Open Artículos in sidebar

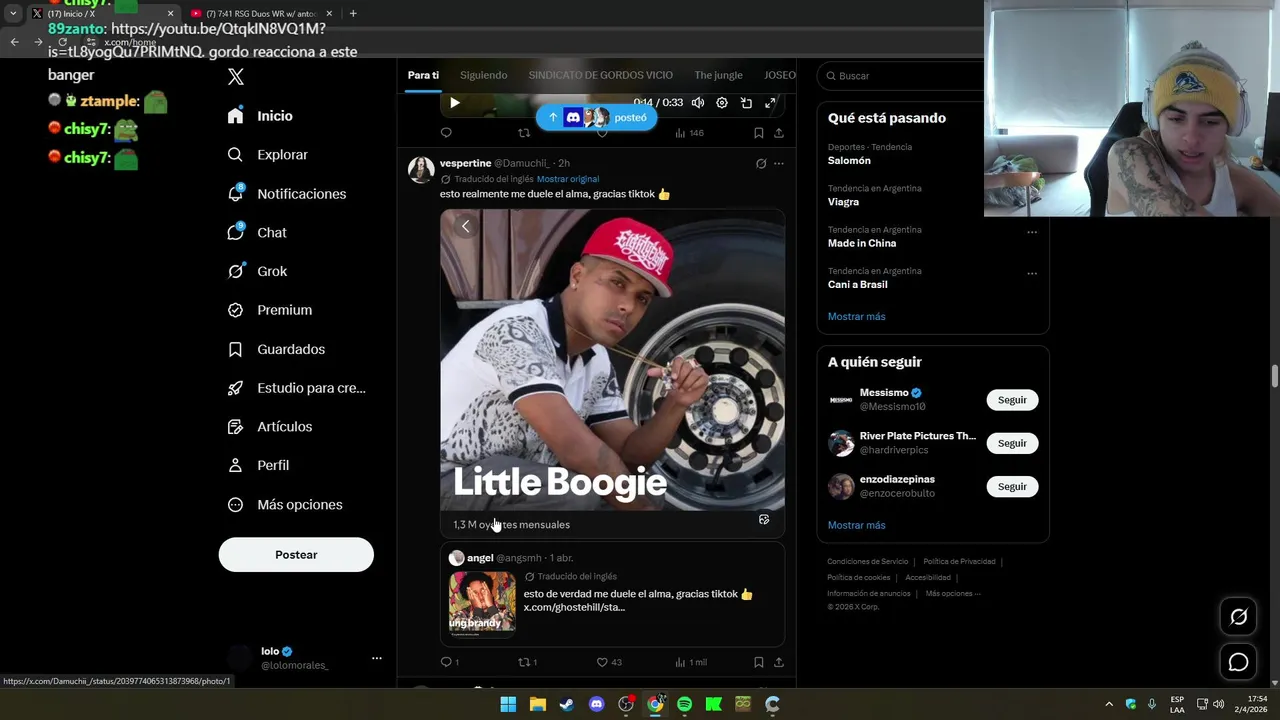pos(269,427)
